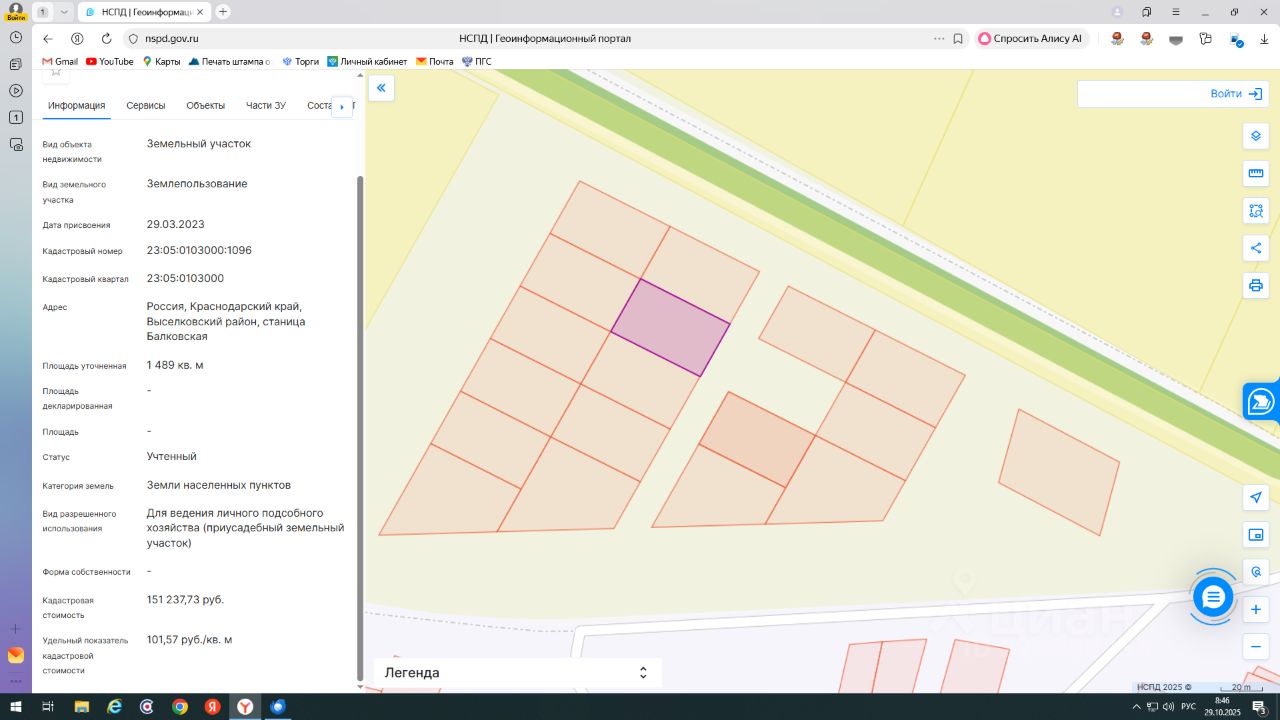Image resolution: width=1280 pixels, height=720 pixels.
Task: Switch to the Части ЗУ tab
Action: click(266, 106)
